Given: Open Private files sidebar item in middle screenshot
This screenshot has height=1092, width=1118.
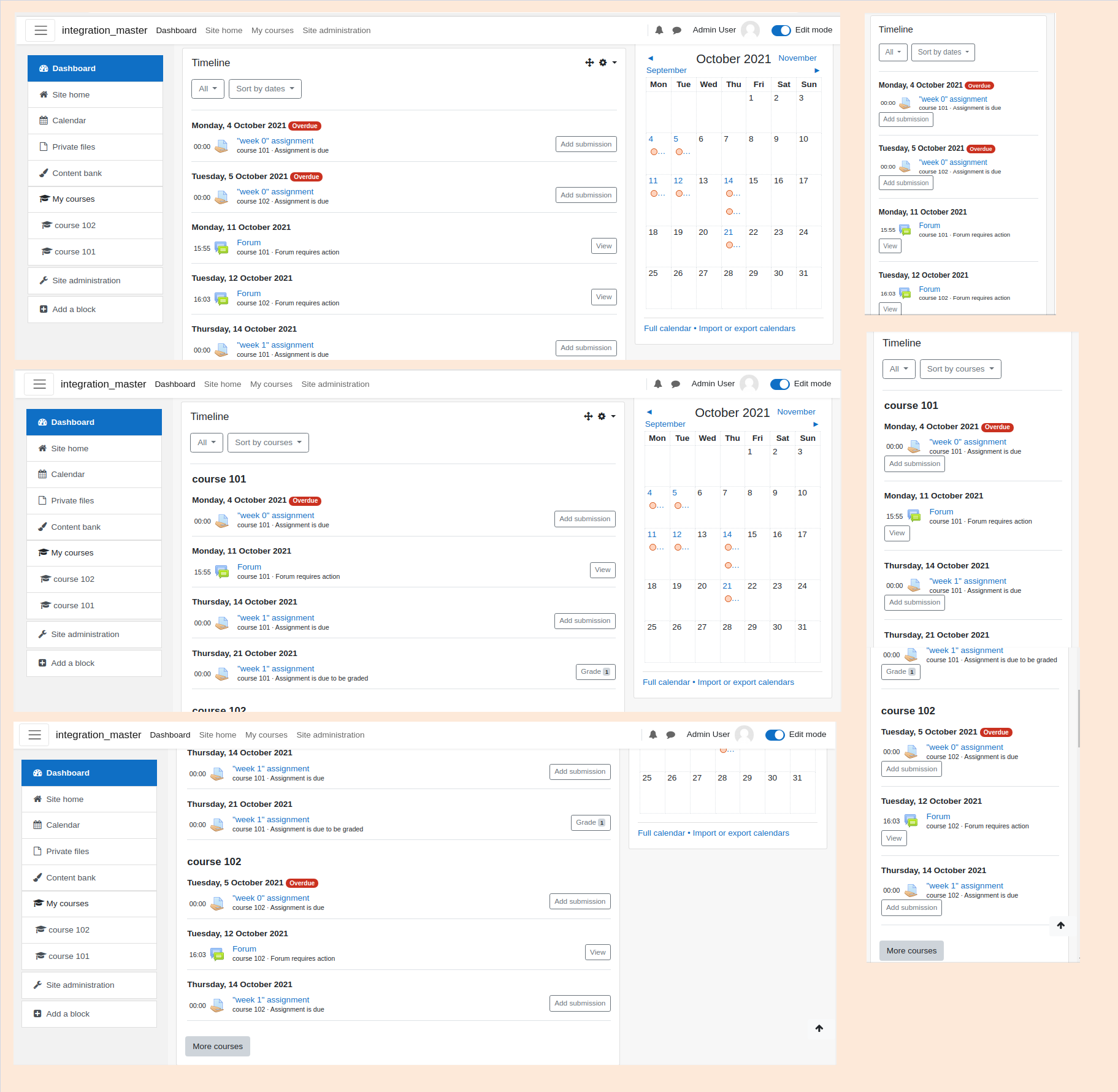Looking at the screenshot, I should 94,501.
